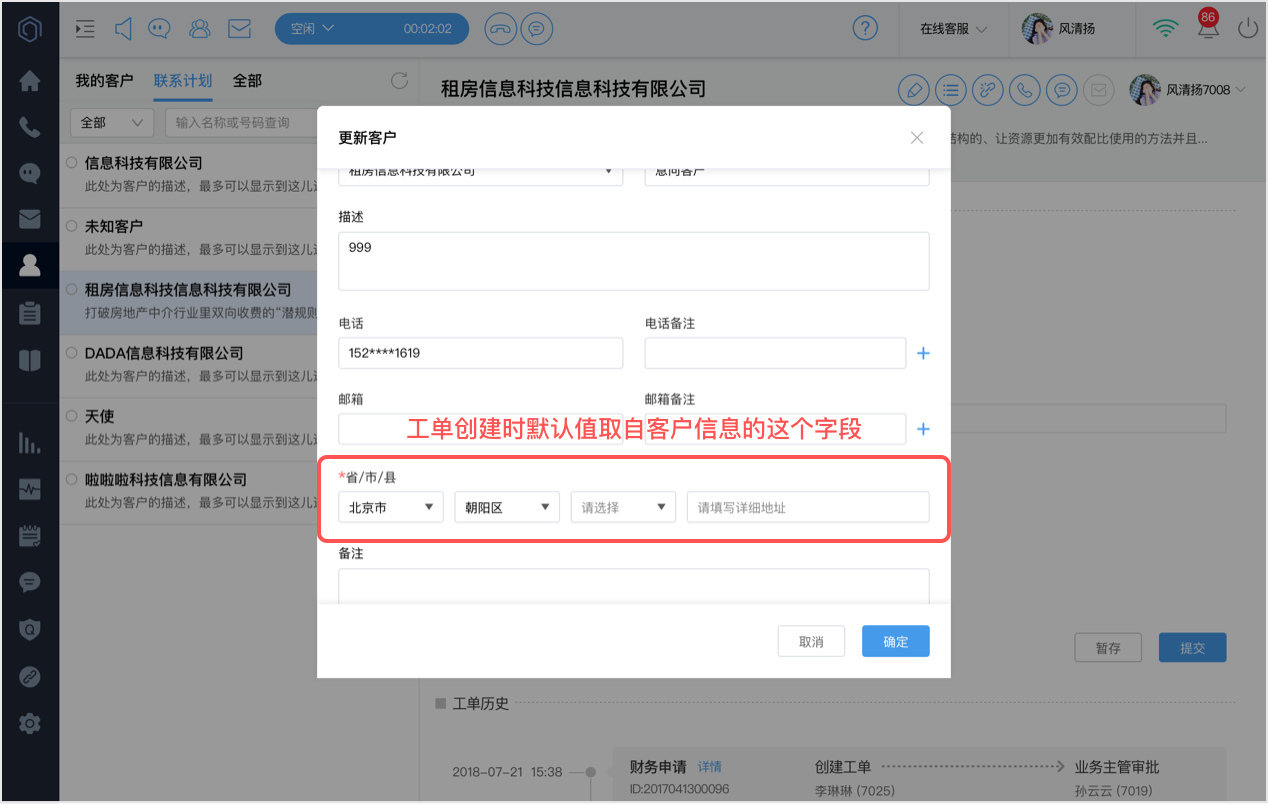Viewport: 1268px width, 804px height.
Task: Refresh the customer list
Action: point(399,81)
